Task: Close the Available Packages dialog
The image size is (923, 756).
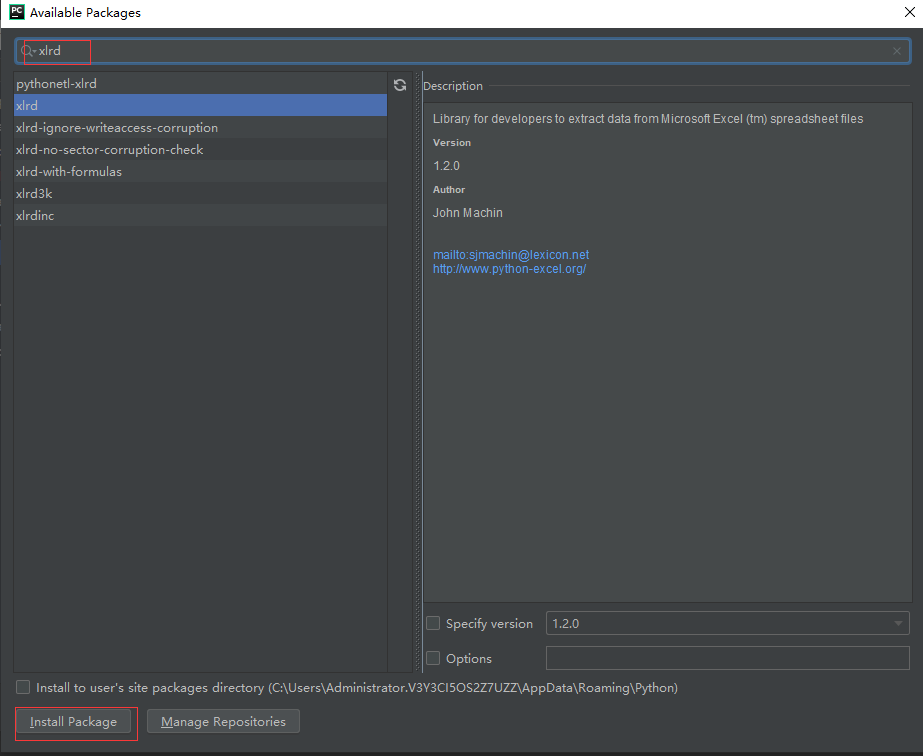Action: pos(905,13)
